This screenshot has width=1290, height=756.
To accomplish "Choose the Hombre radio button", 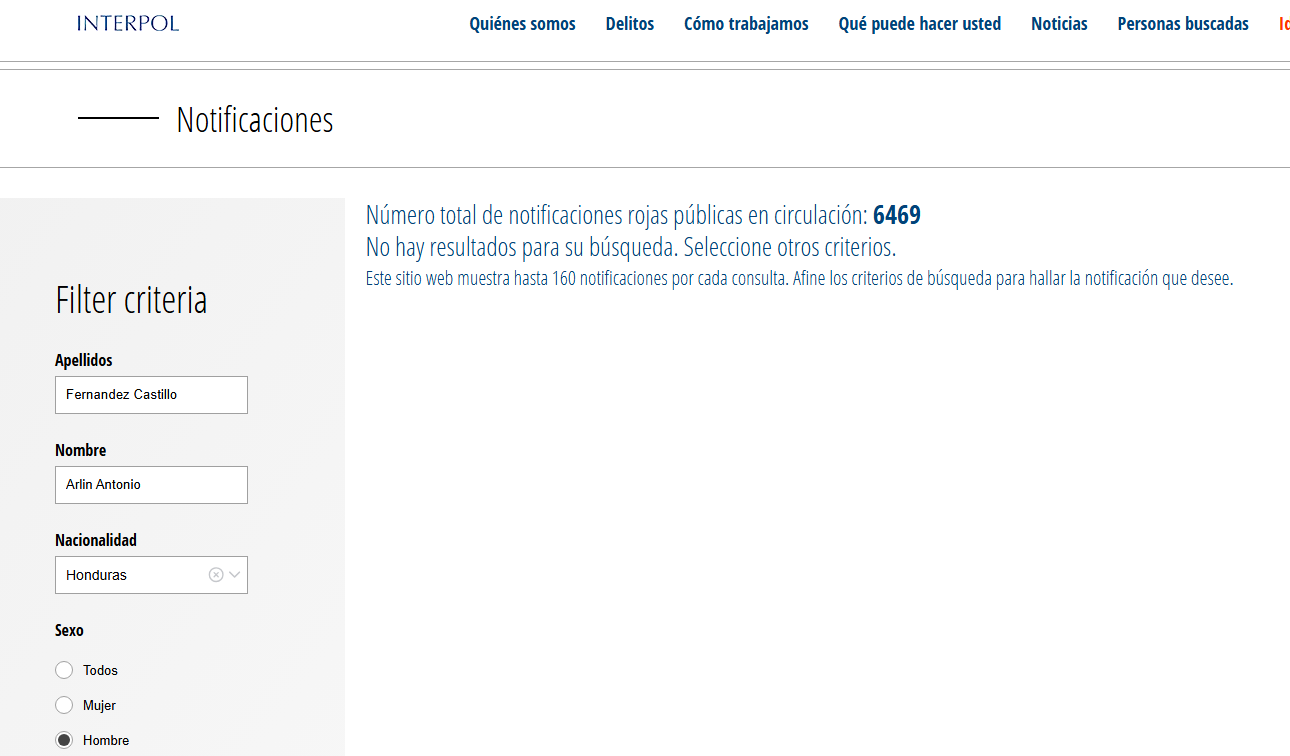I will click(x=64, y=740).
